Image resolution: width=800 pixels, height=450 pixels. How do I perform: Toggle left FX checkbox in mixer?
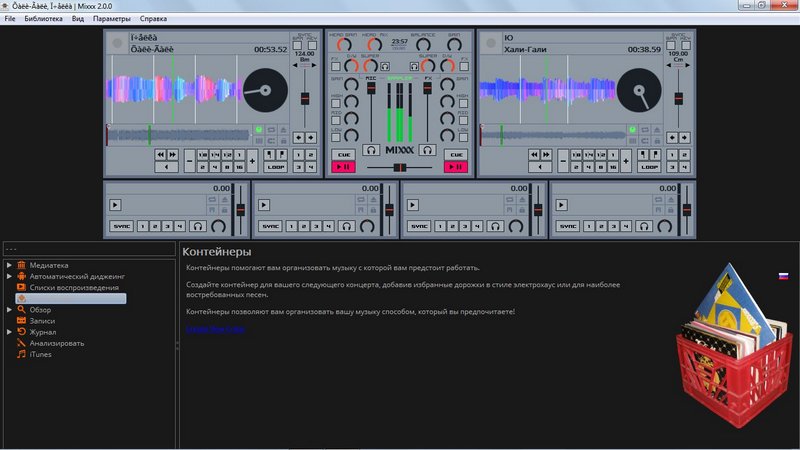(x=336, y=66)
